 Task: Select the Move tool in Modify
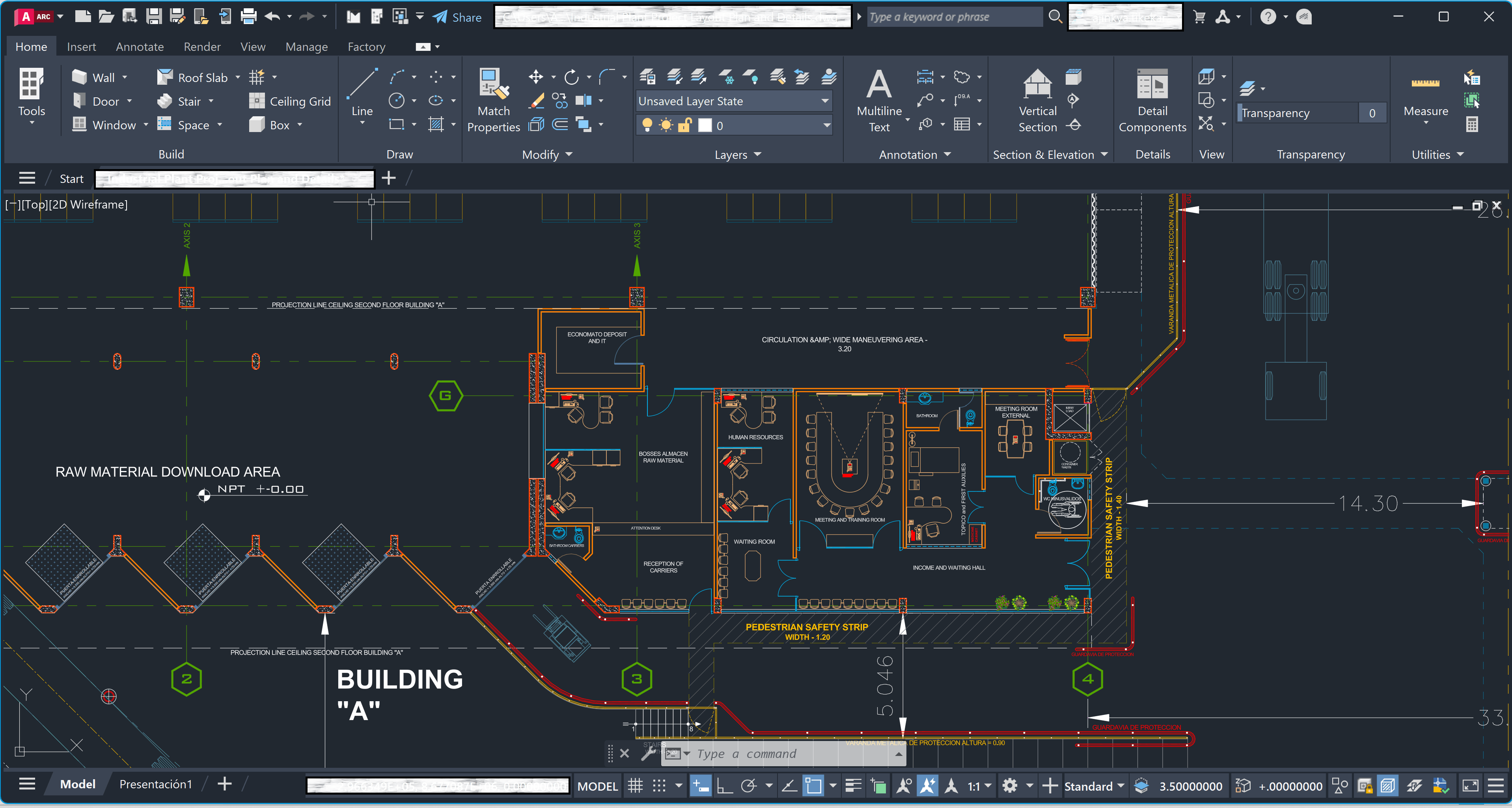tap(535, 77)
